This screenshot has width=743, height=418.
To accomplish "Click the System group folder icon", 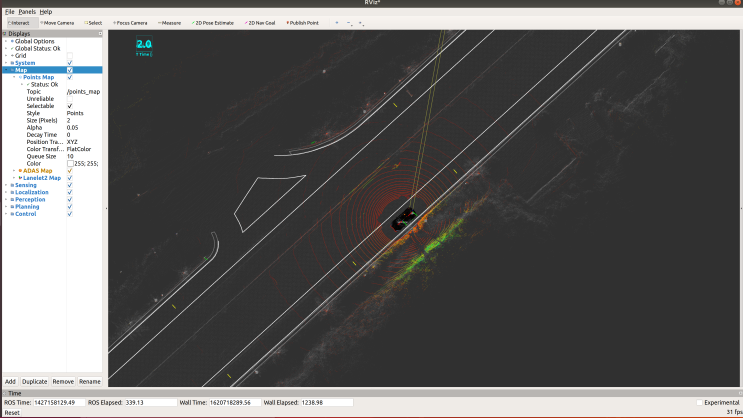I will 12,63.
